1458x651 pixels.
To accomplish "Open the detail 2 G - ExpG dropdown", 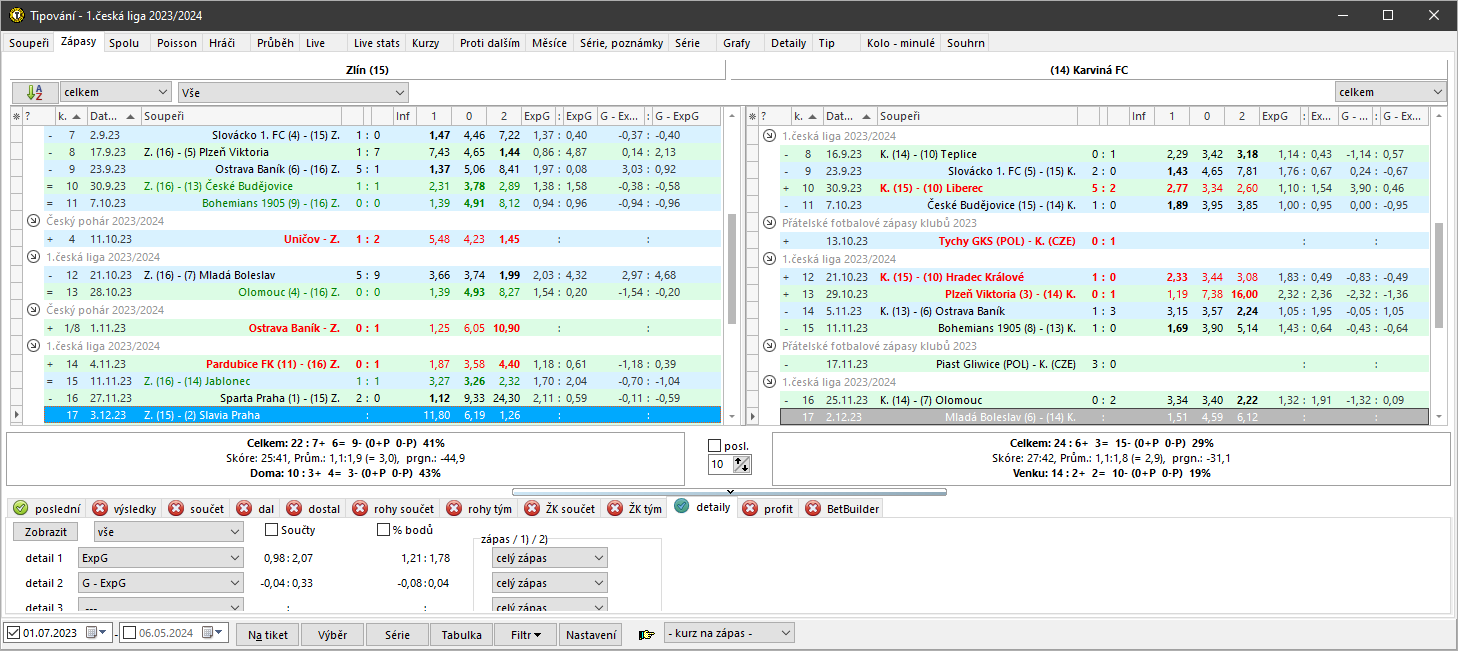I will (x=160, y=583).
